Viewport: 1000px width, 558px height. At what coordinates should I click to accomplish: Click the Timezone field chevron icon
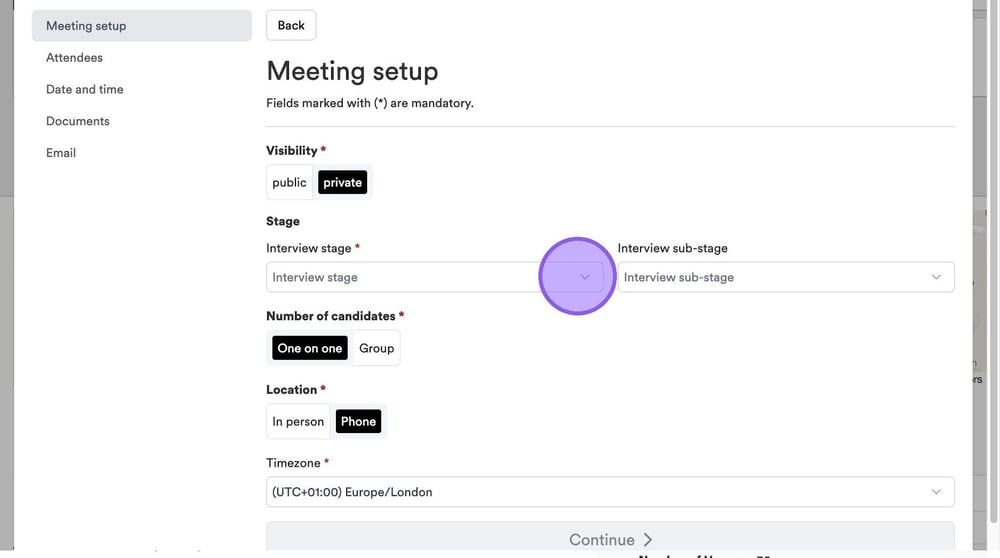(x=936, y=492)
